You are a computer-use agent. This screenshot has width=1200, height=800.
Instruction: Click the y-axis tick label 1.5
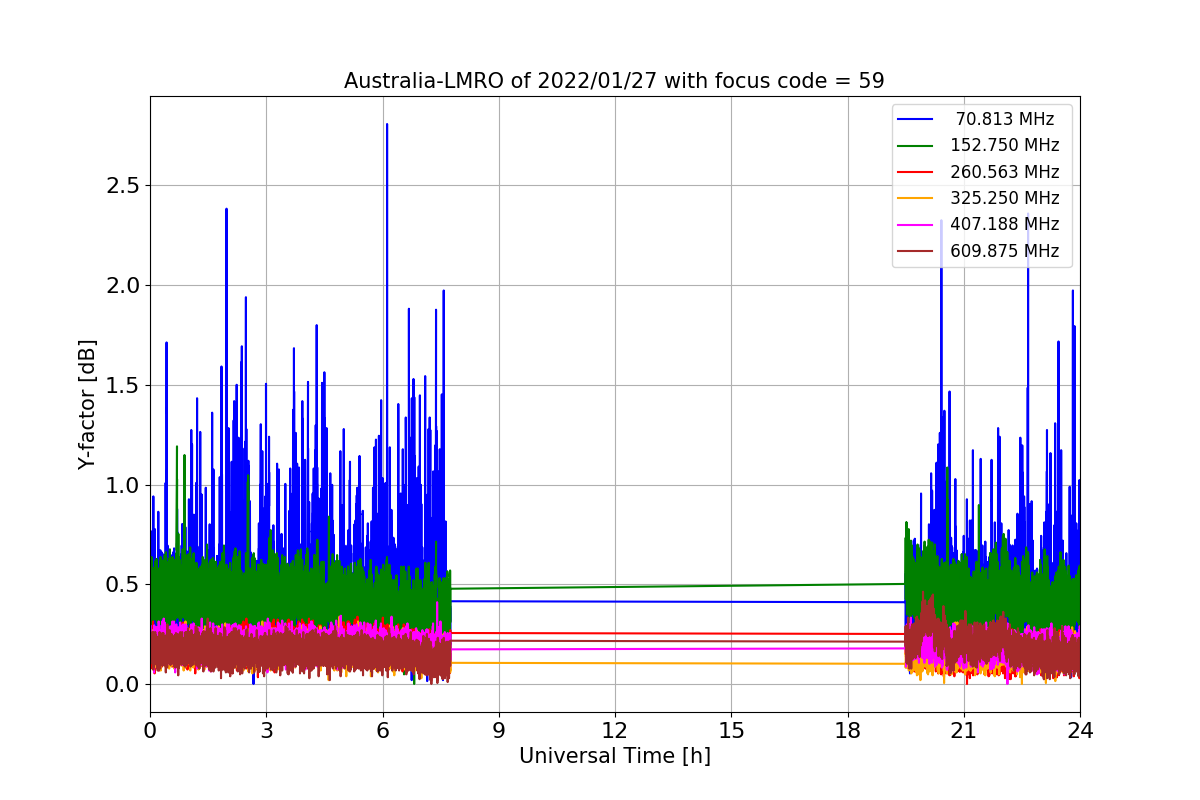click(x=124, y=385)
